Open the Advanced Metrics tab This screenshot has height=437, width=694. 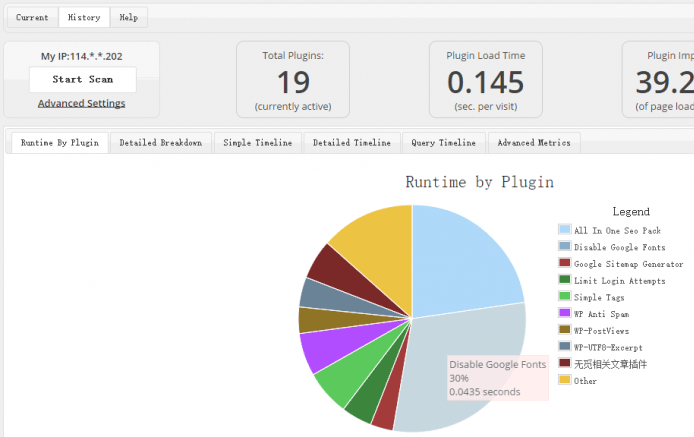tap(534, 143)
